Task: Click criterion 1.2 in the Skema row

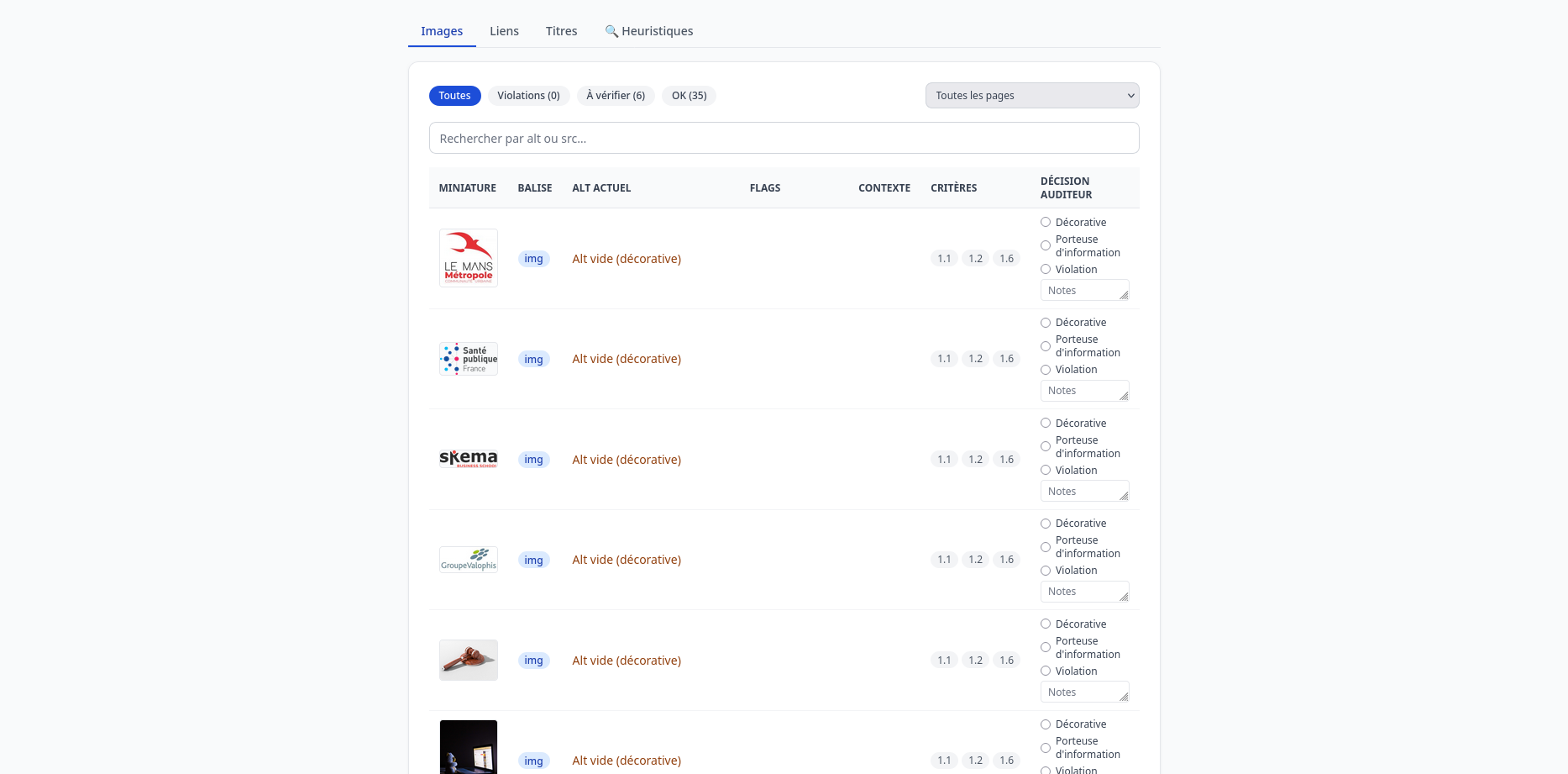Action: coord(975,460)
